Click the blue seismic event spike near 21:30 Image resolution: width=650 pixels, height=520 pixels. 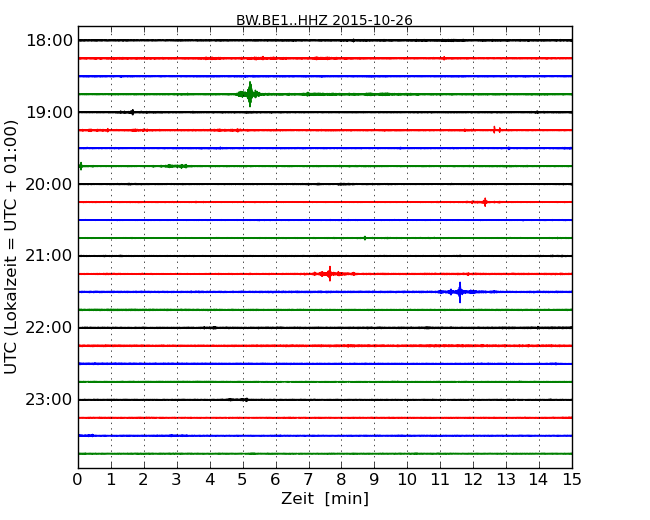460,292
